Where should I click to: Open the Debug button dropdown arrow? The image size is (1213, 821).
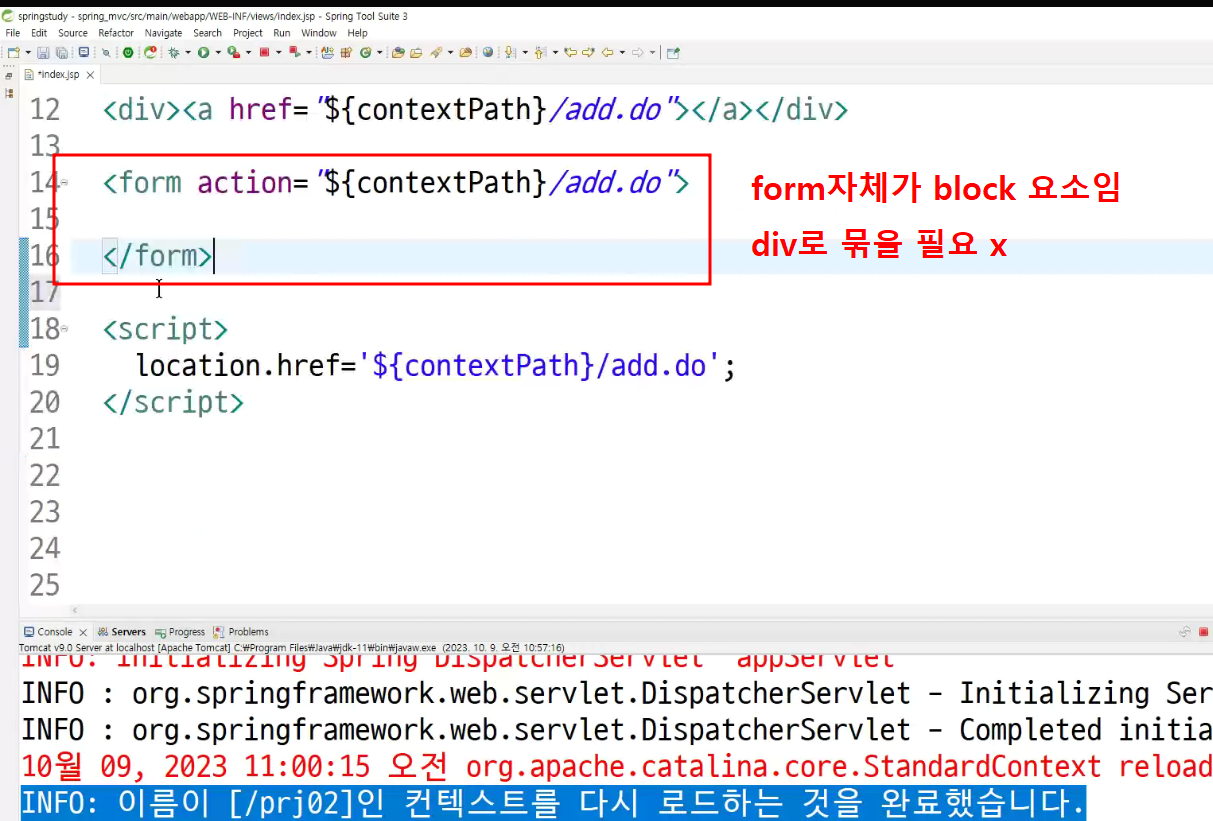coord(188,52)
